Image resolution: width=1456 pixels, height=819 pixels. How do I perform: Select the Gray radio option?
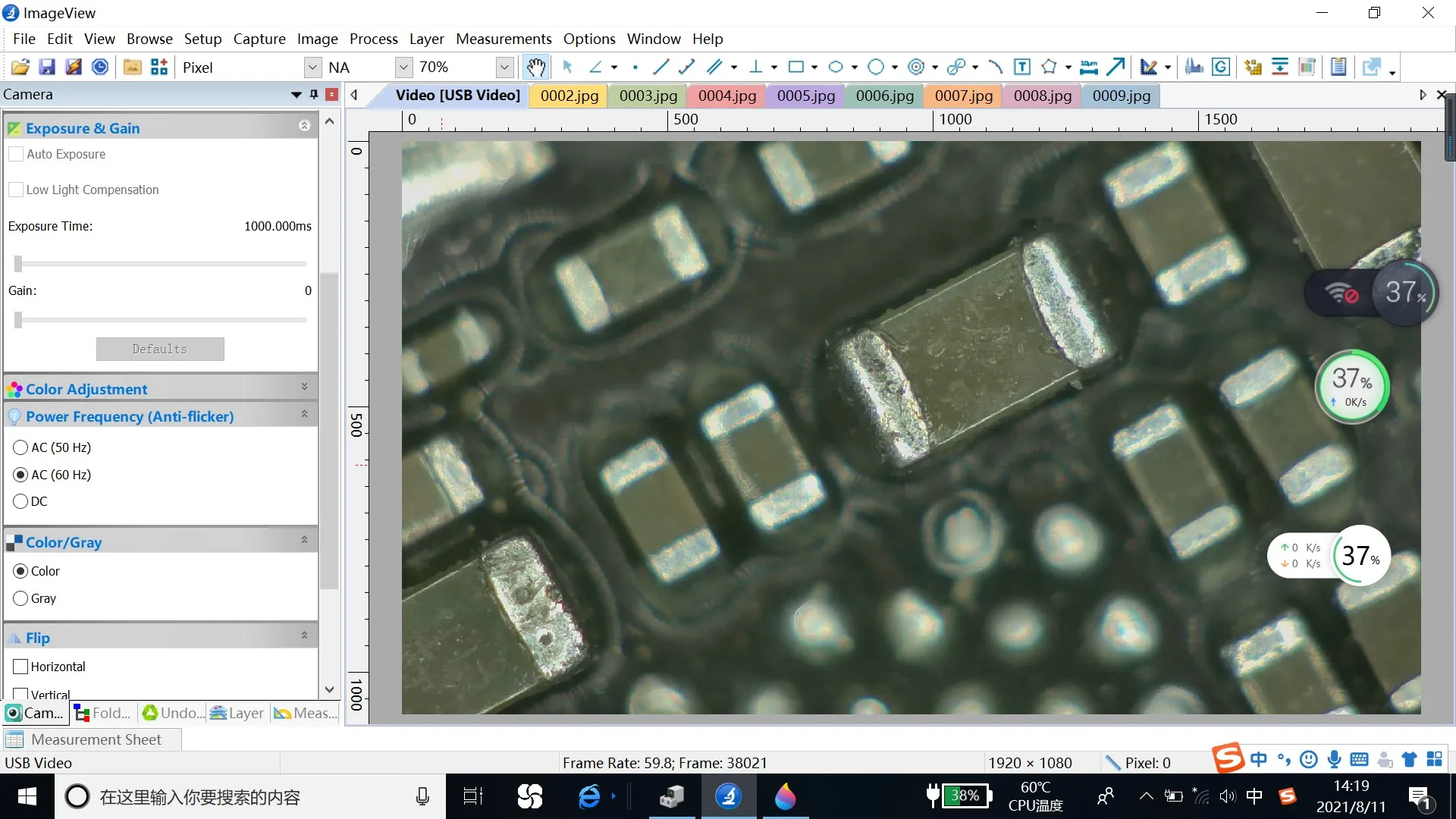[20, 598]
